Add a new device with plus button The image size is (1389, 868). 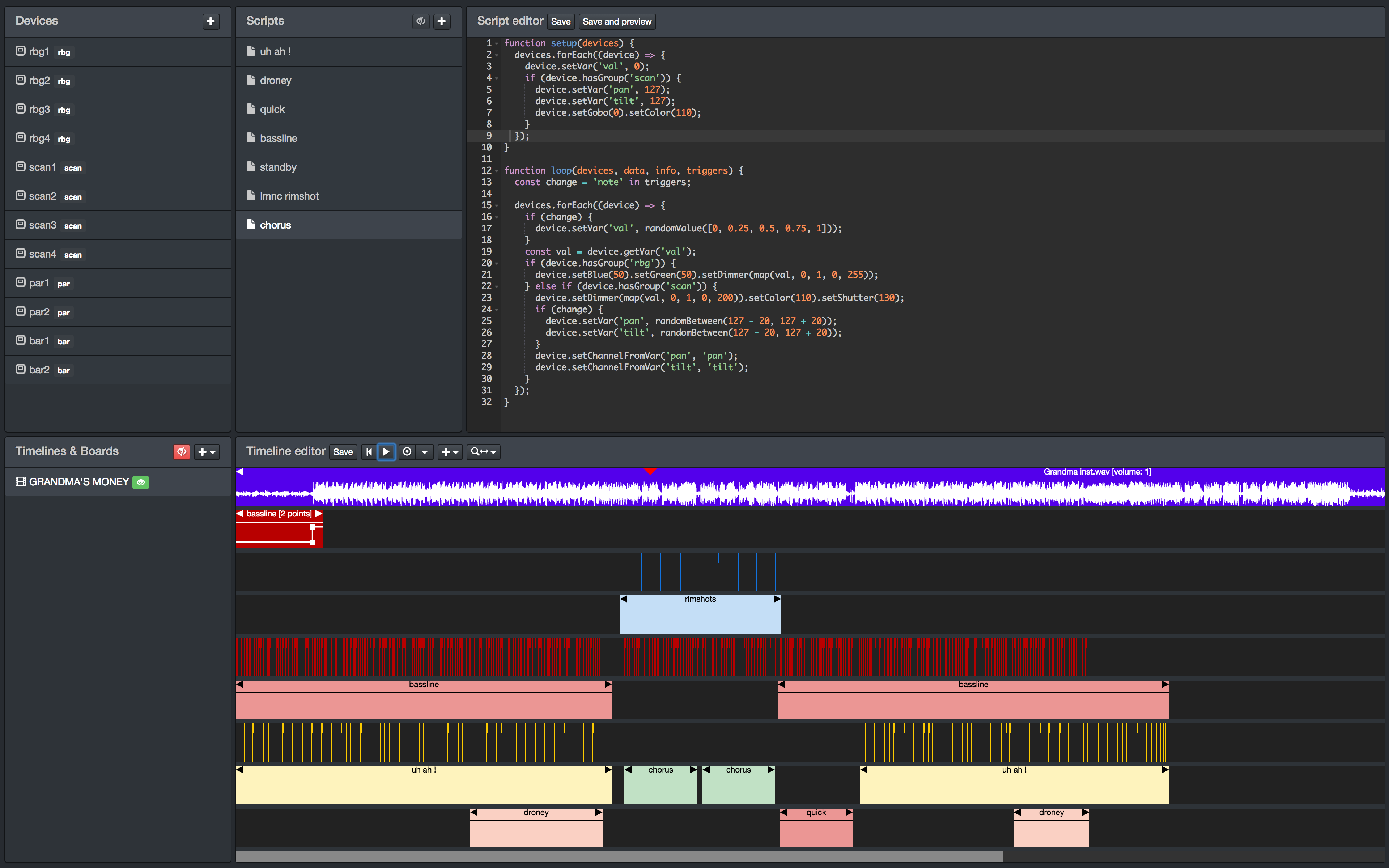point(211,21)
